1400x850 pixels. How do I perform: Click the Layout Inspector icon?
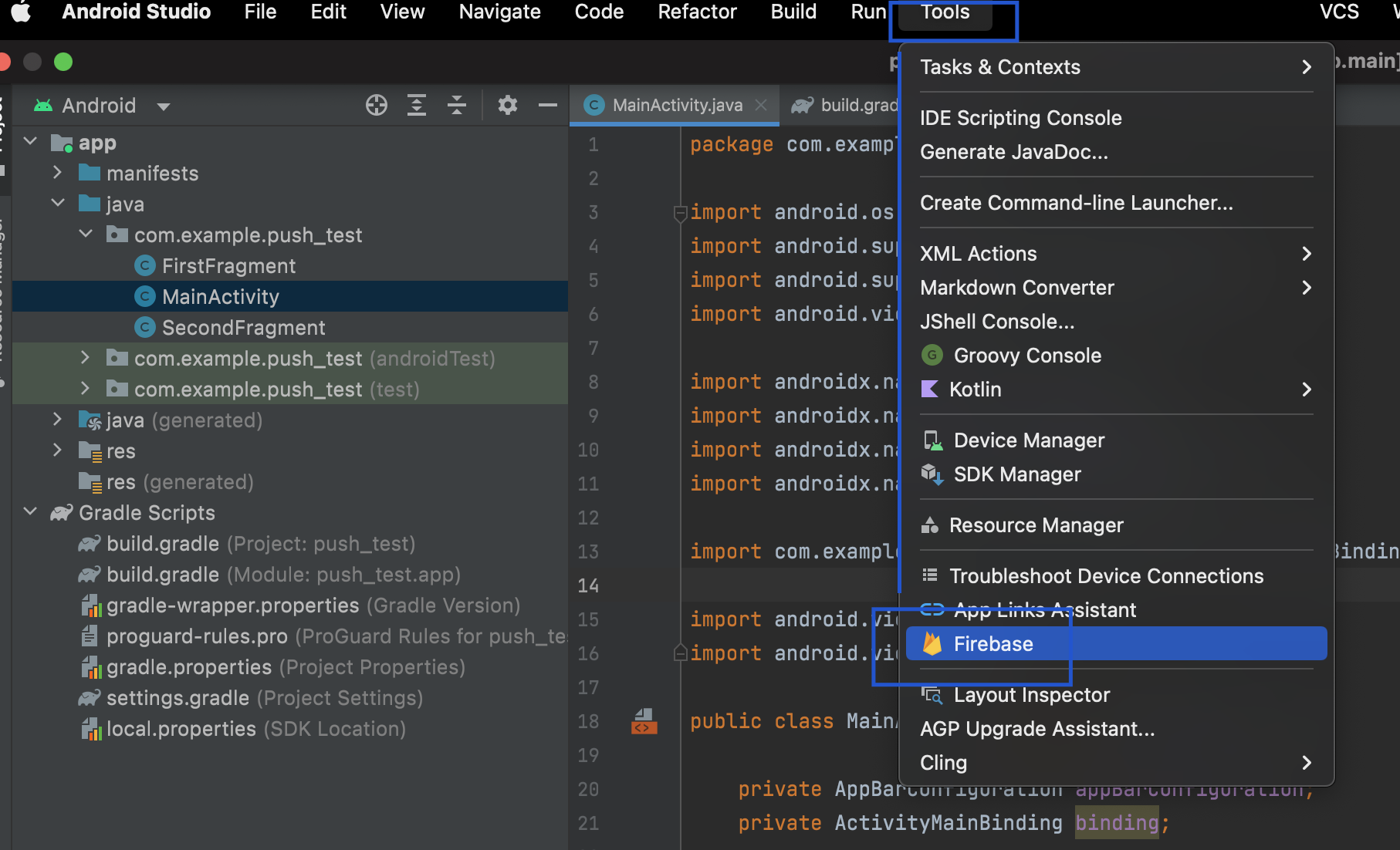pyautogui.click(x=932, y=695)
